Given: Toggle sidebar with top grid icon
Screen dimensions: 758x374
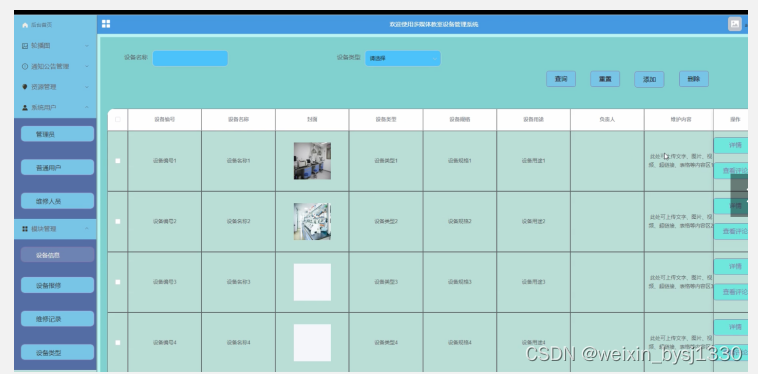Looking at the screenshot, I should pos(106,24).
